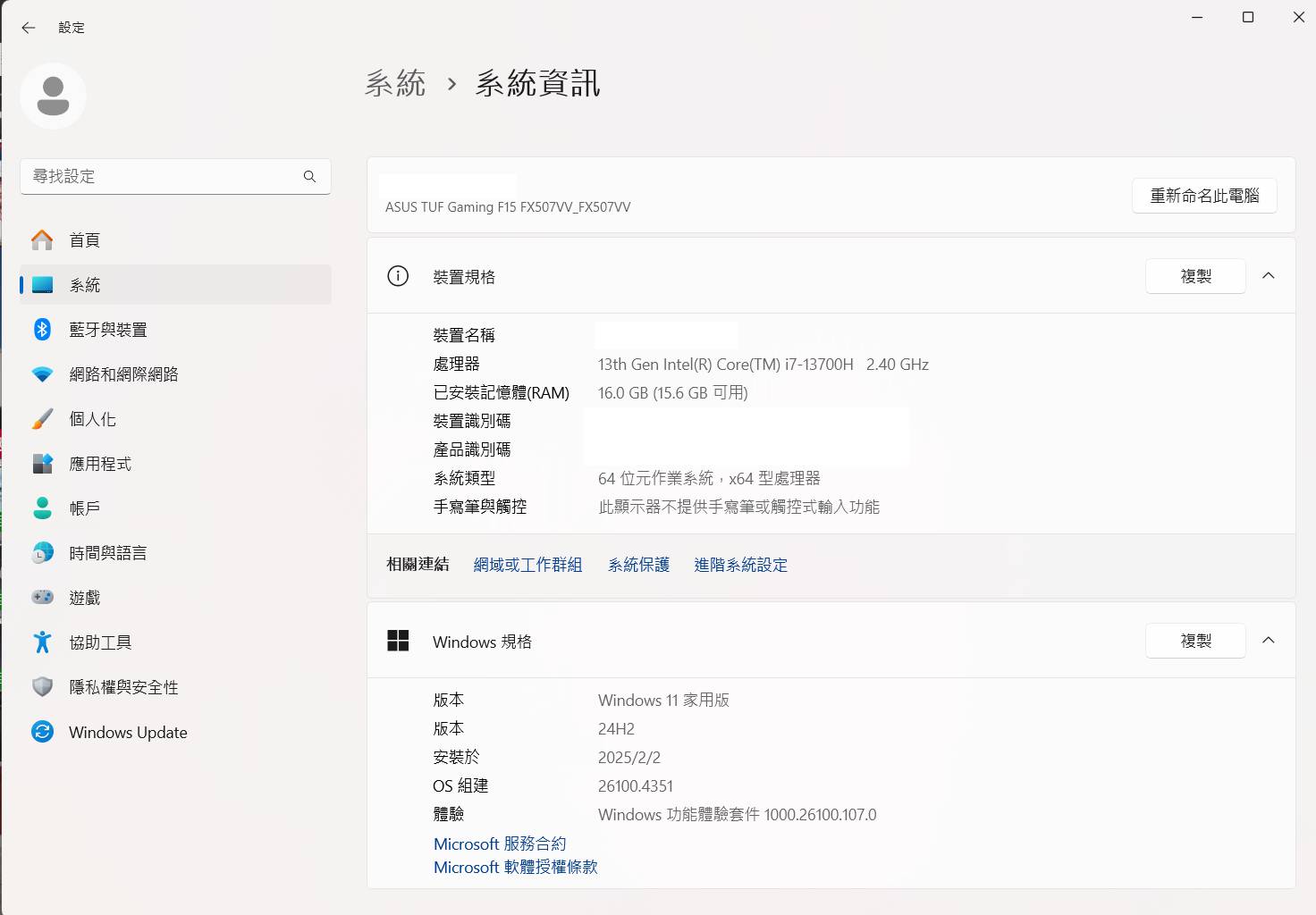Click the gamepad icon for 遊戲
This screenshot has height=915, width=1316.
(42, 597)
